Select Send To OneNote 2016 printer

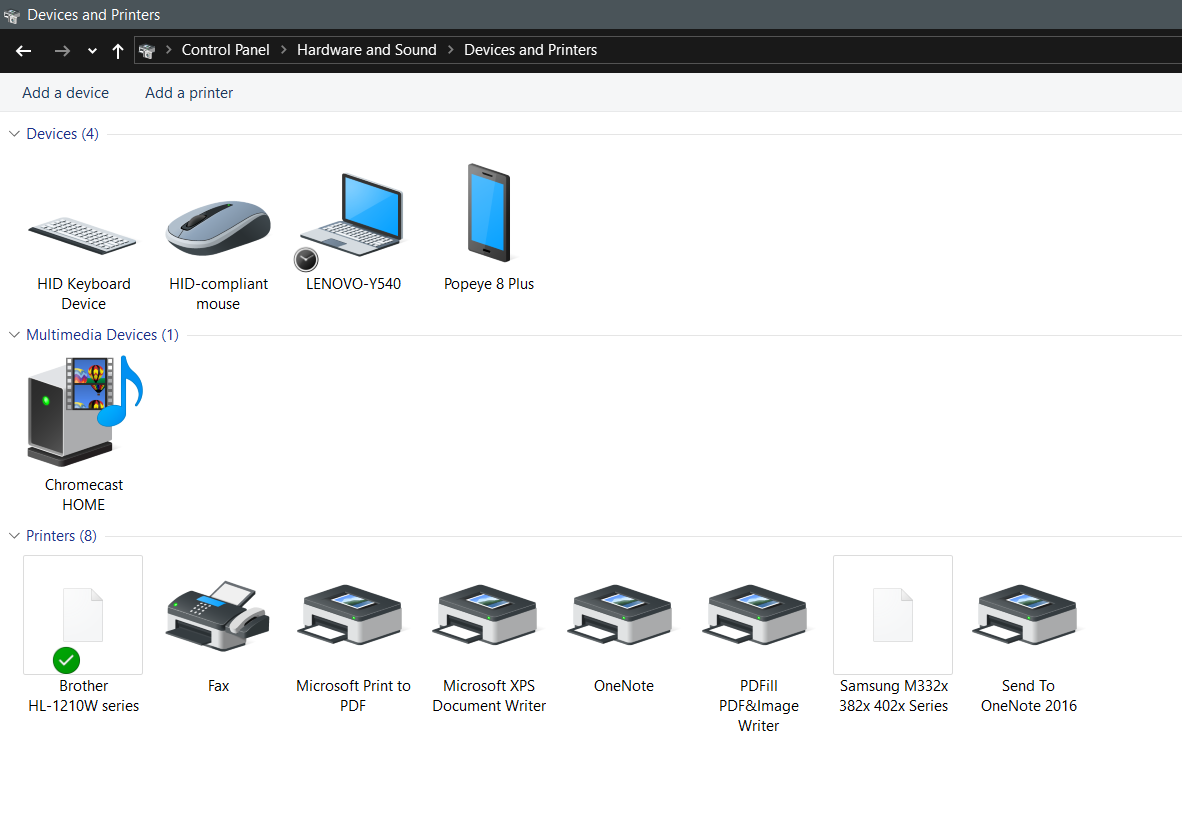coord(1028,615)
